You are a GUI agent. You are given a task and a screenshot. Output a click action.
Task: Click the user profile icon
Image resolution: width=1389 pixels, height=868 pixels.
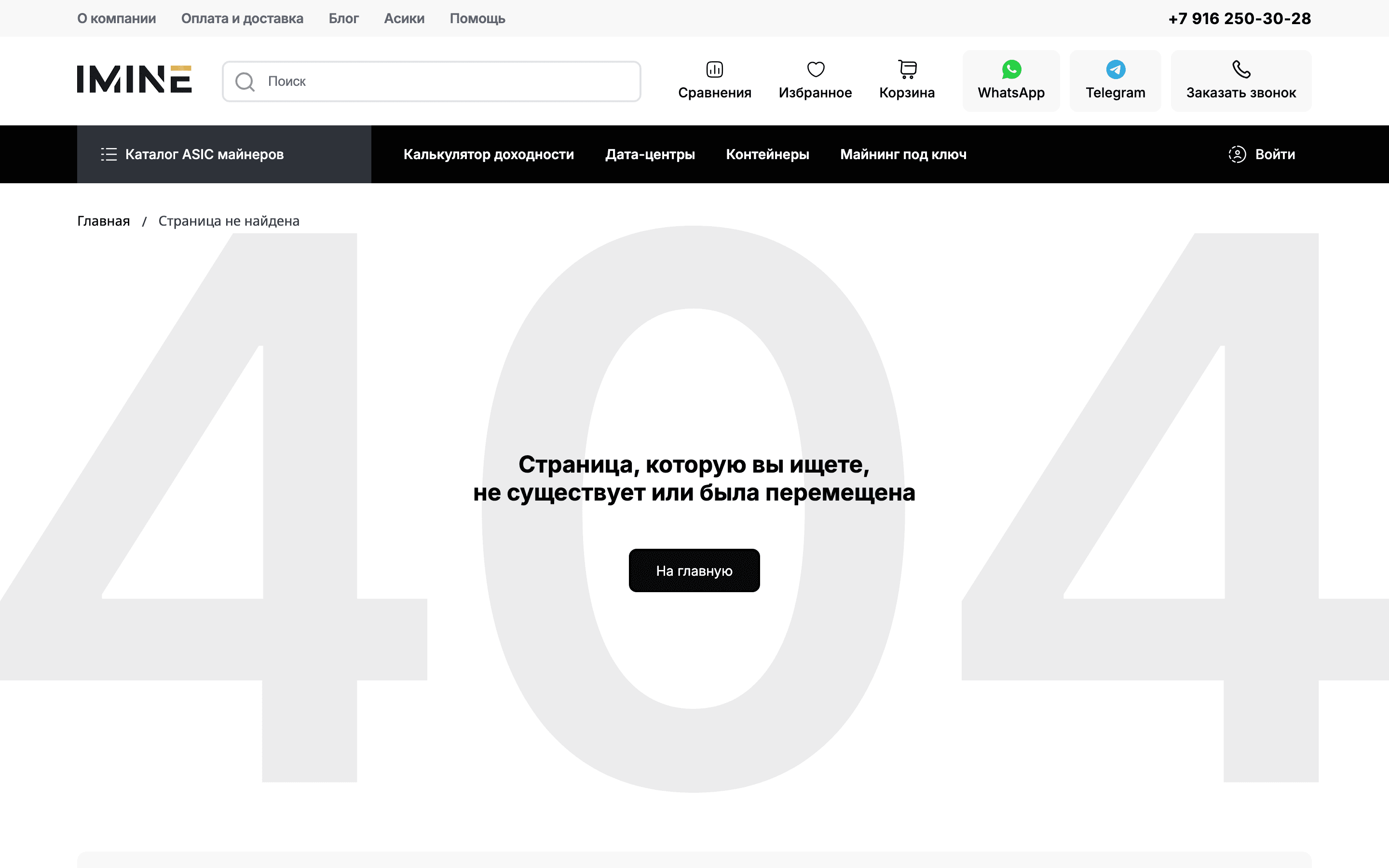[1237, 154]
